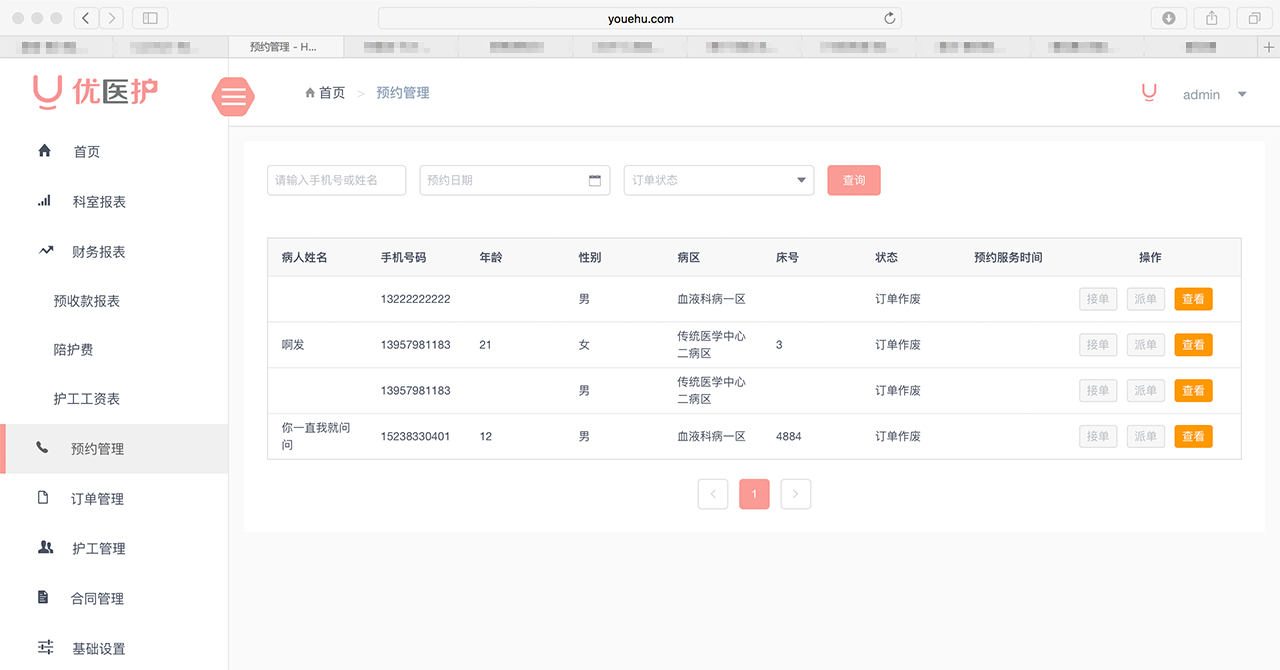This screenshot has height=670, width=1280.
Task: Open the calendar icon in date field
Action: [x=595, y=181]
